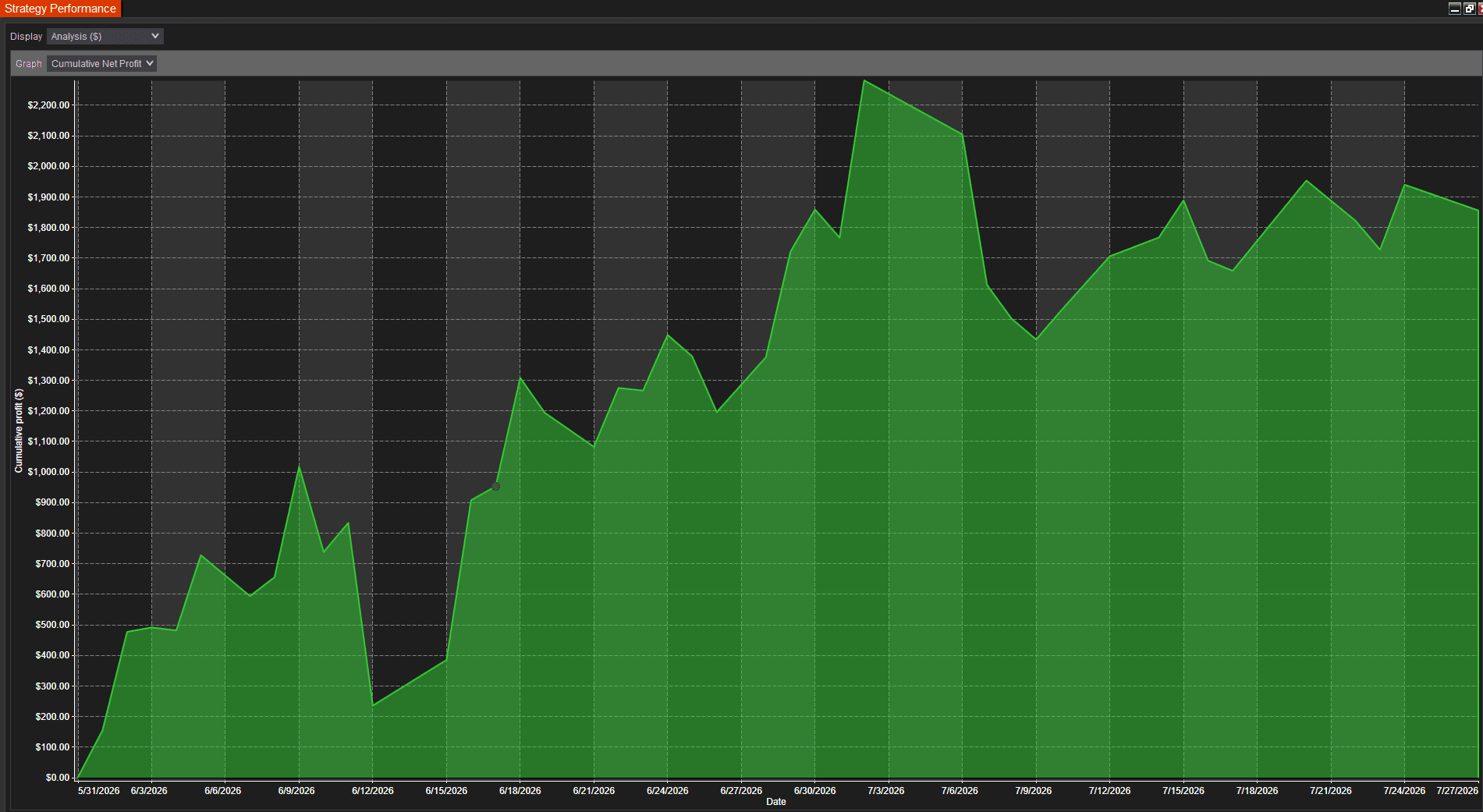Click the $400.00 y-axis label
Image resolution: width=1483 pixels, height=812 pixels.
point(52,655)
